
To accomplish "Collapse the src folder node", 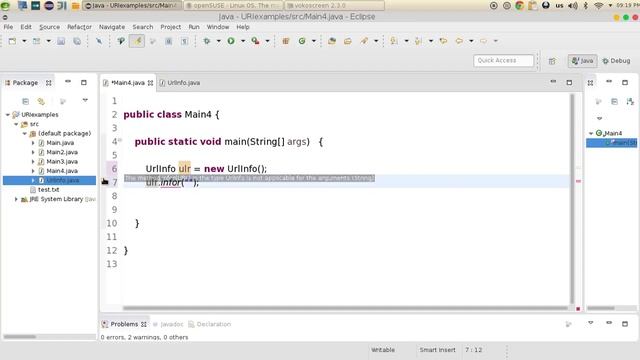I will tap(16, 124).
